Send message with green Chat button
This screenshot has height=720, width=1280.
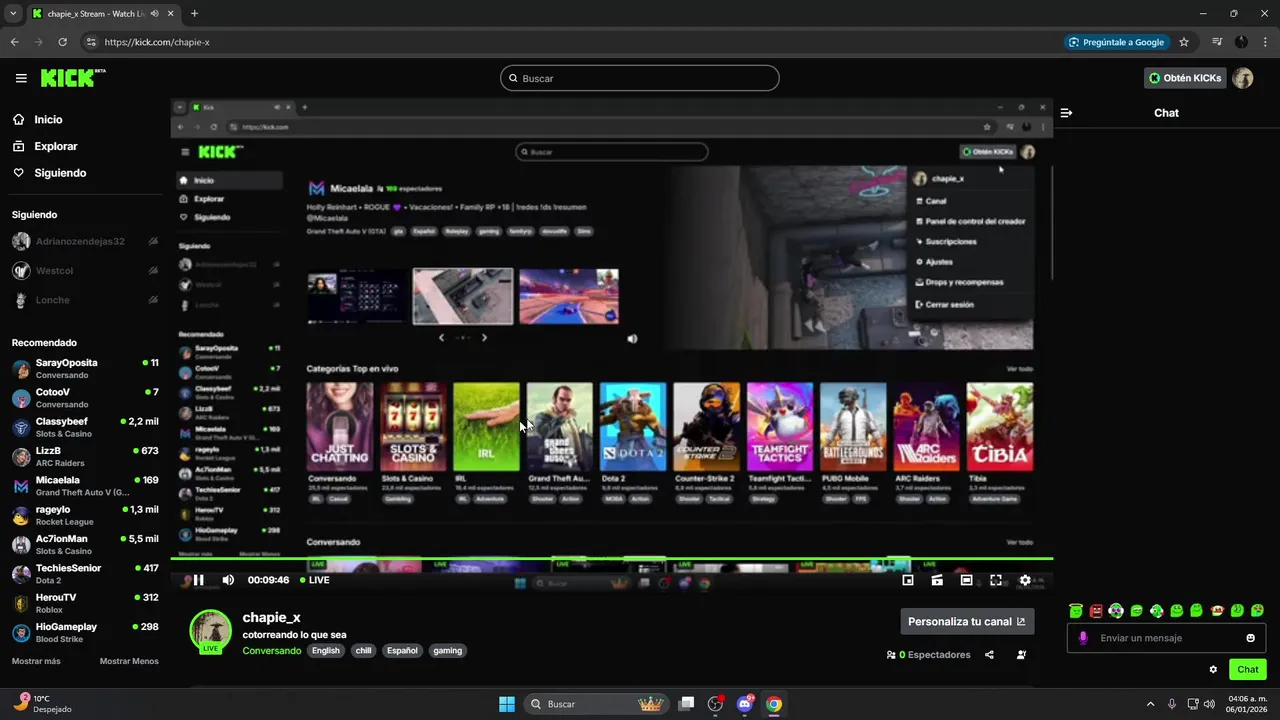1248,670
